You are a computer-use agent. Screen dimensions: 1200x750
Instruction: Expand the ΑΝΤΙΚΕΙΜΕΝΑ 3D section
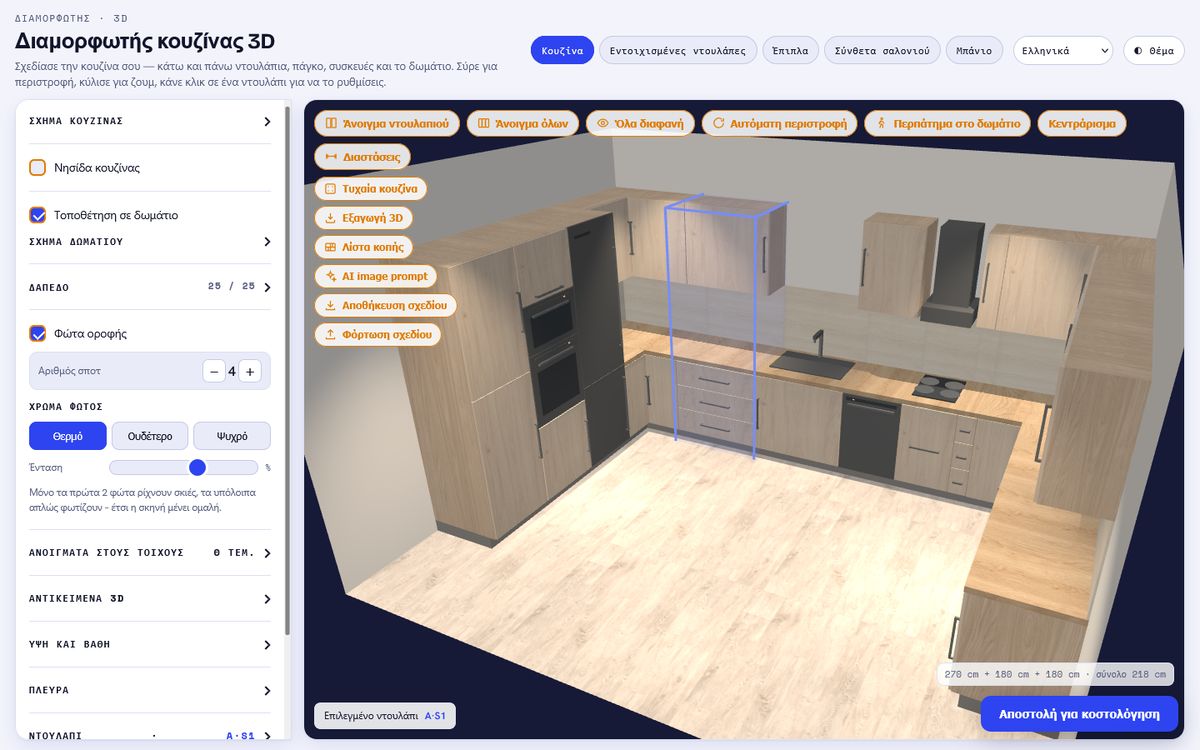tap(150, 599)
